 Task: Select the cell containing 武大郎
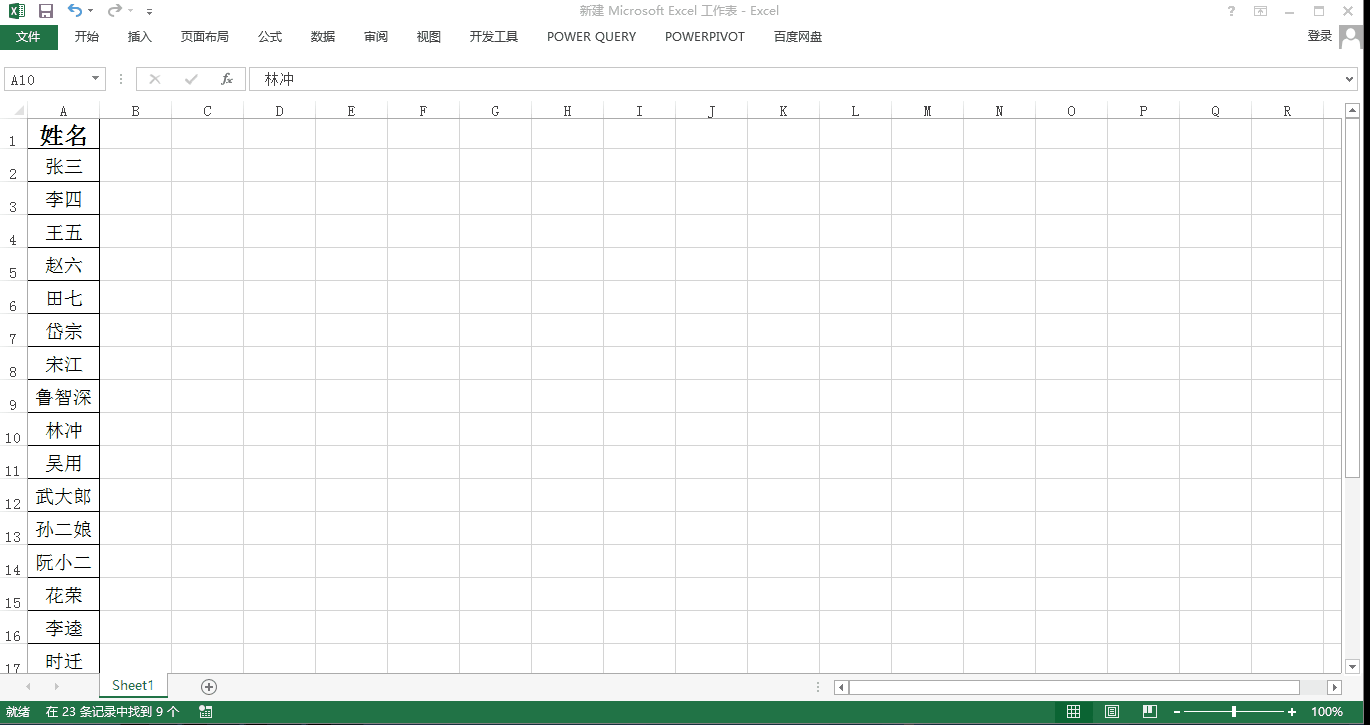pos(64,496)
